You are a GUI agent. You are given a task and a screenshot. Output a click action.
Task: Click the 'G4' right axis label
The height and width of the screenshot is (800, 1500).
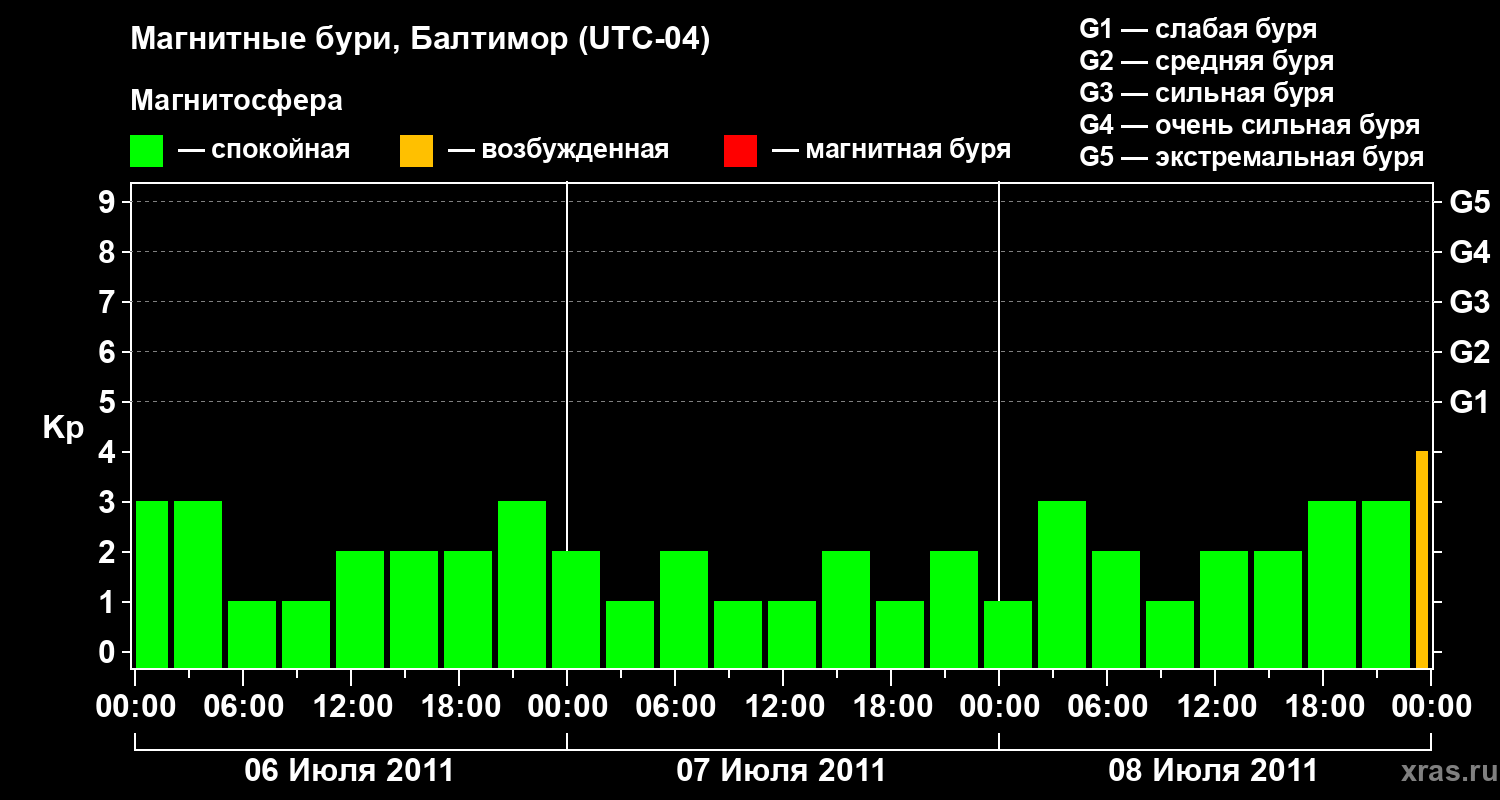(x=1469, y=252)
